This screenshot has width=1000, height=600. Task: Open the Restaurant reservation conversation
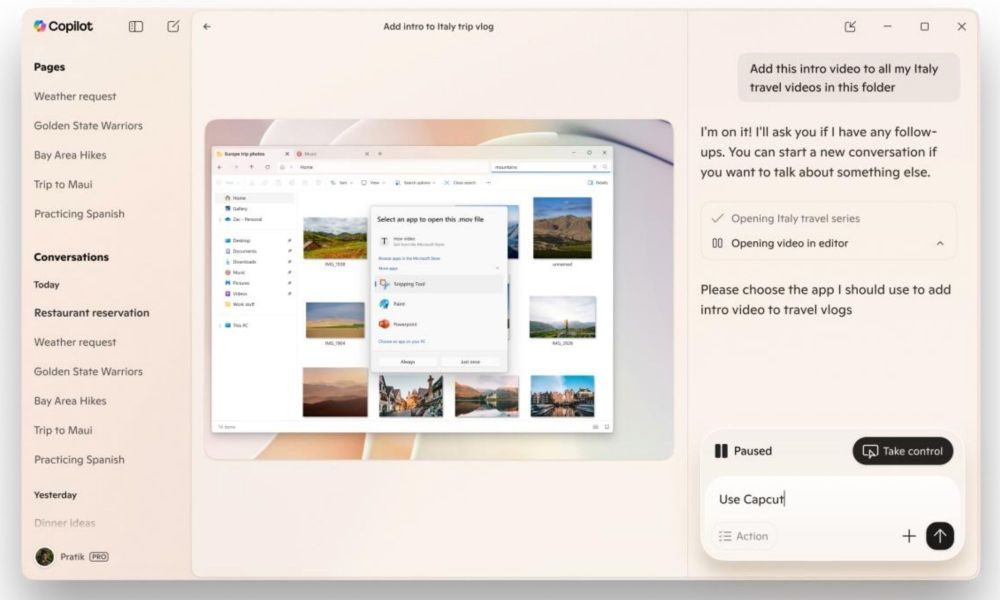tap(91, 313)
